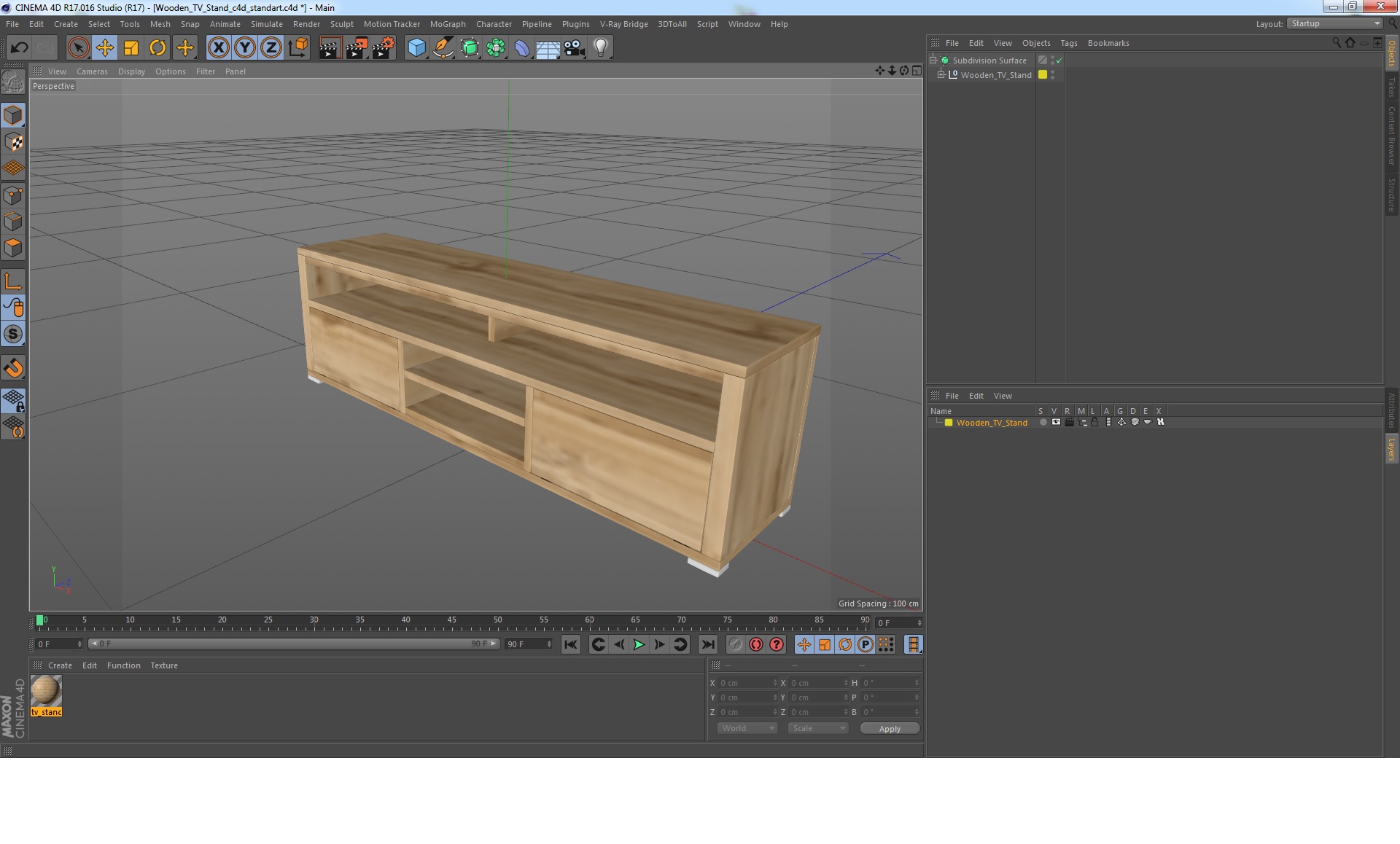Click the Record Active Objects button
Screen dimensions: 1400x844
click(x=735, y=644)
